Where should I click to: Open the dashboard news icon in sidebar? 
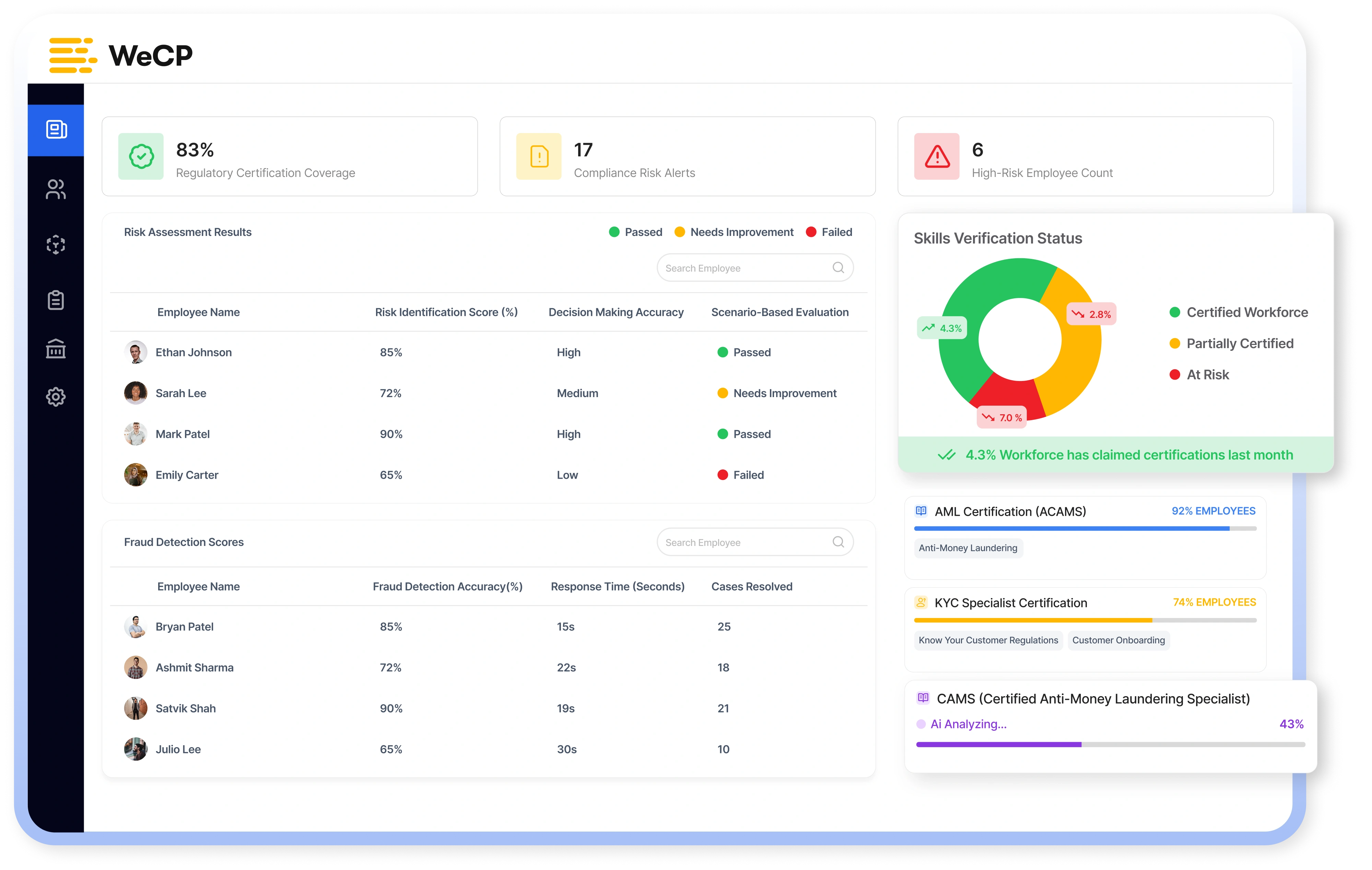click(x=56, y=130)
